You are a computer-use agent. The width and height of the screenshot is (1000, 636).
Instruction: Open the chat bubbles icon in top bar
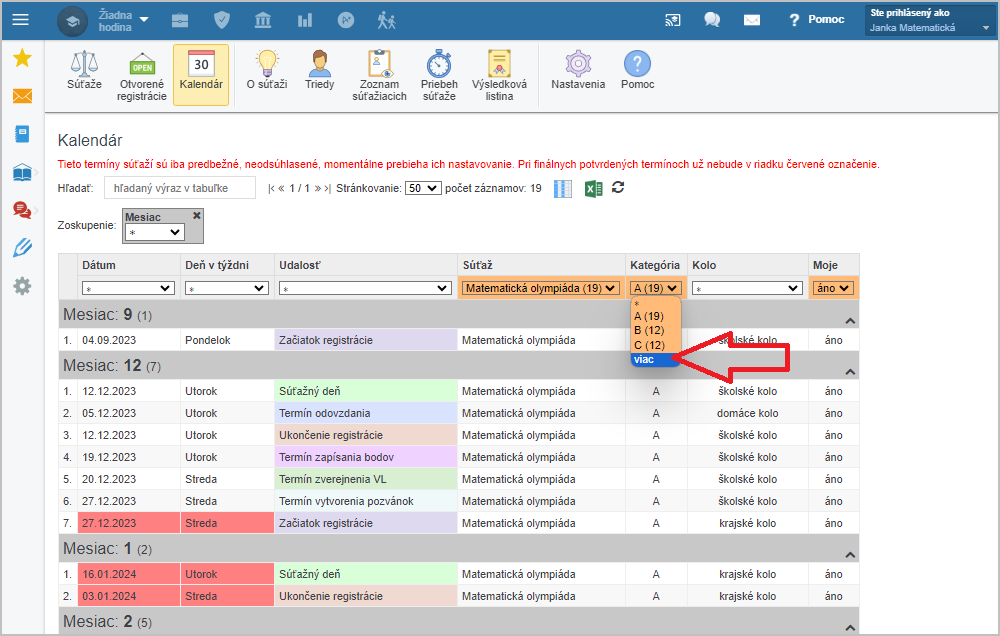(x=712, y=20)
